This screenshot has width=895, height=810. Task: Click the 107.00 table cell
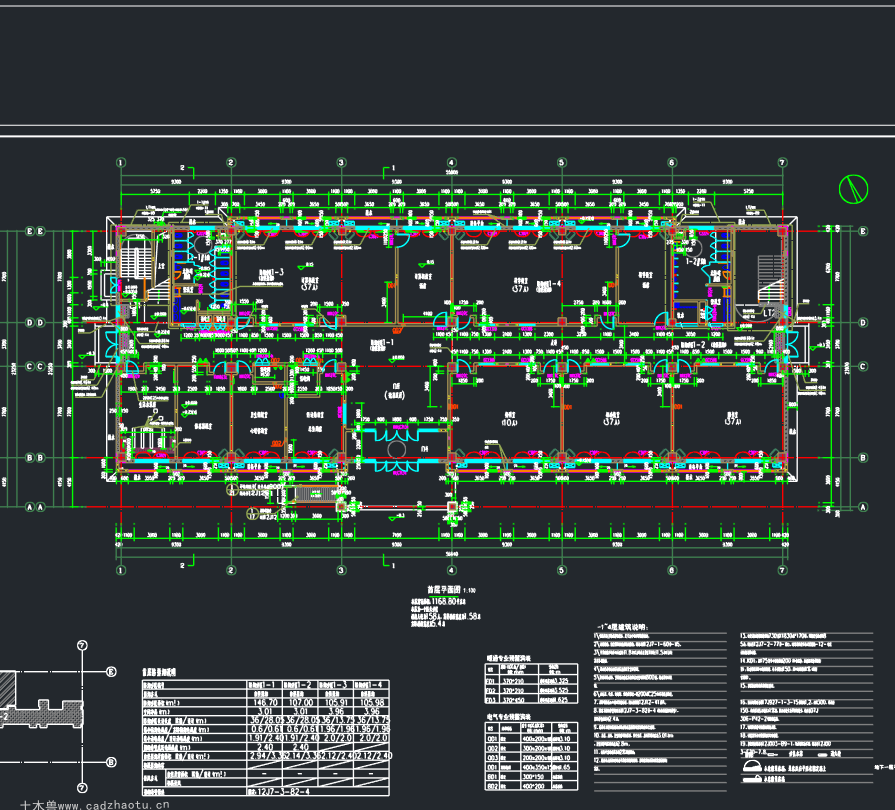(x=301, y=703)
